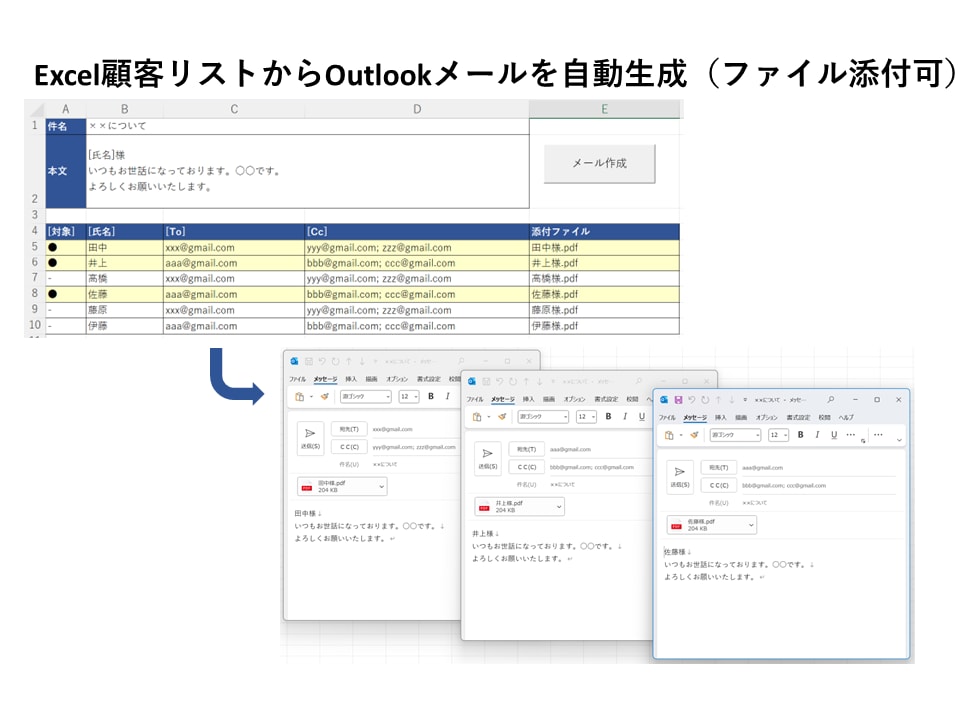Click the Send button in the 田中様 mail
Viewport: 960px width, 720px height.
[x=310, y=438]
